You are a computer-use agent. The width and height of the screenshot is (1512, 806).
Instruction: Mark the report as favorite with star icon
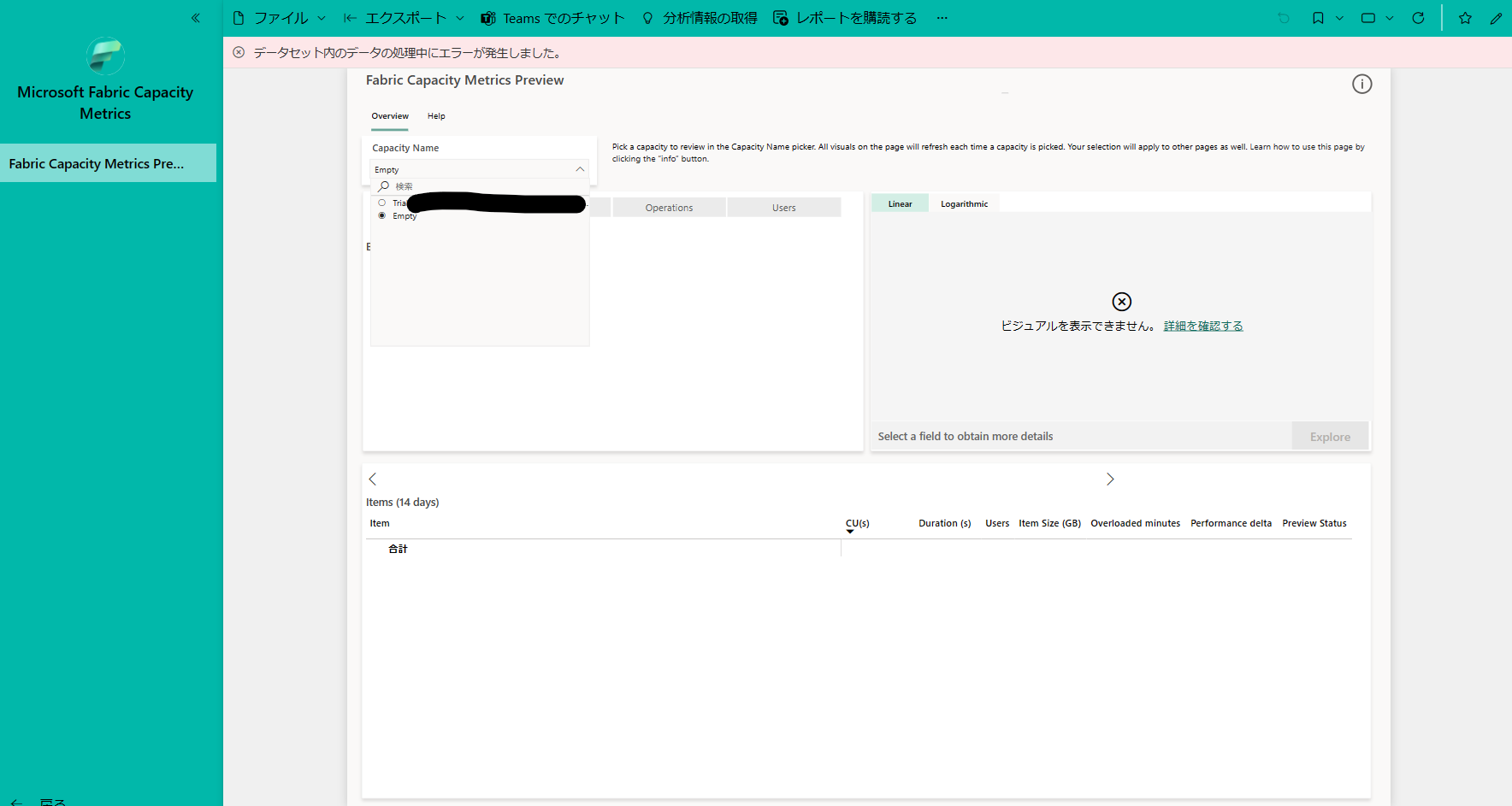coord(1465,18)
